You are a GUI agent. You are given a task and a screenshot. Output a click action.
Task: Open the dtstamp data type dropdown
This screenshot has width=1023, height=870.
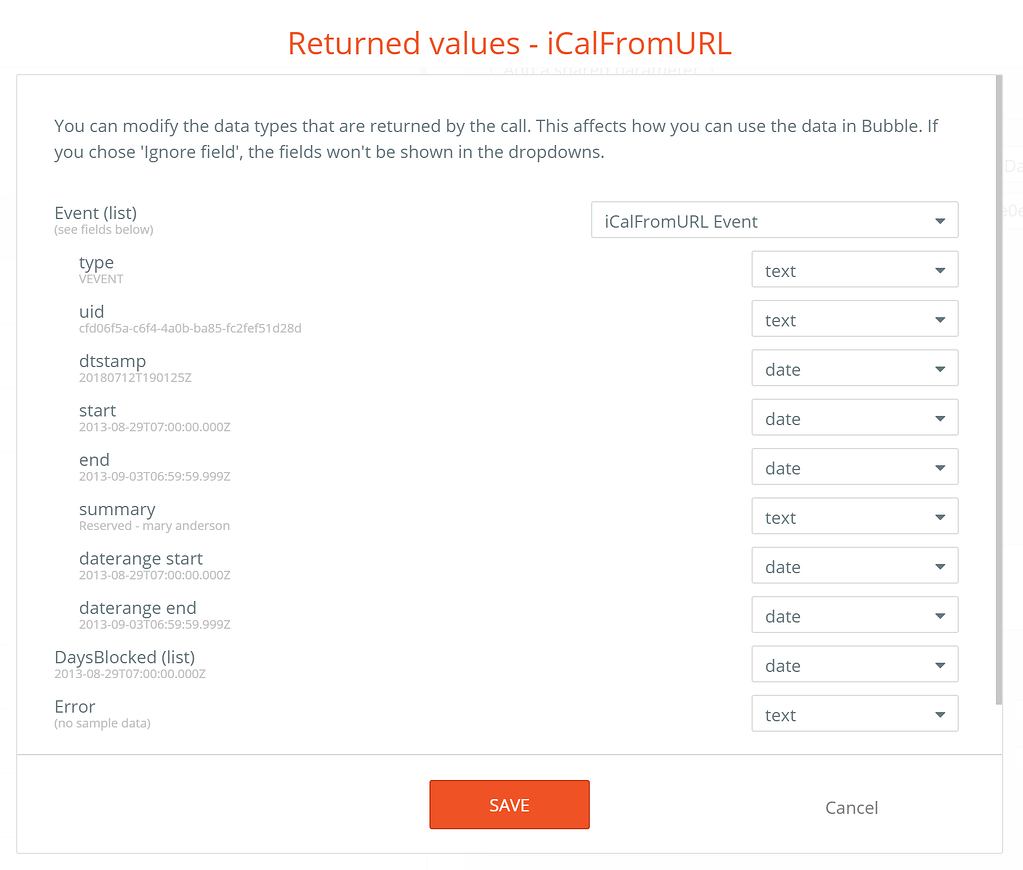(x=854, y=369)
